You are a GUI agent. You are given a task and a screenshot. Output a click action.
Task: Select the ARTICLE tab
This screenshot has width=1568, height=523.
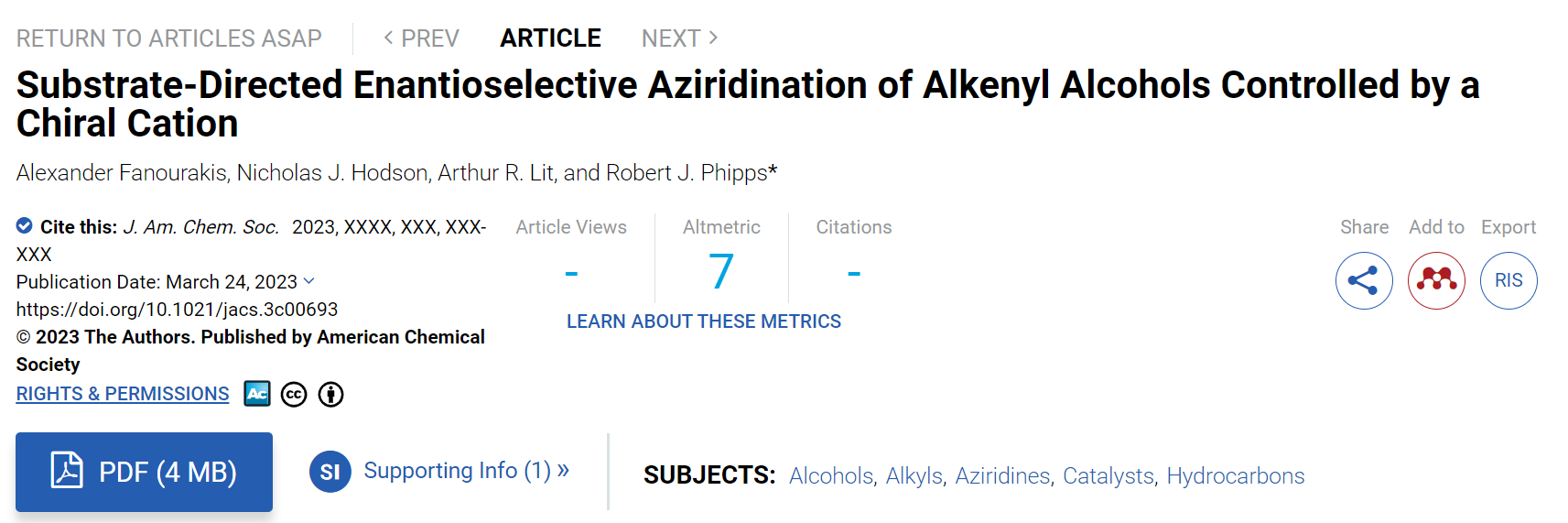550,38
